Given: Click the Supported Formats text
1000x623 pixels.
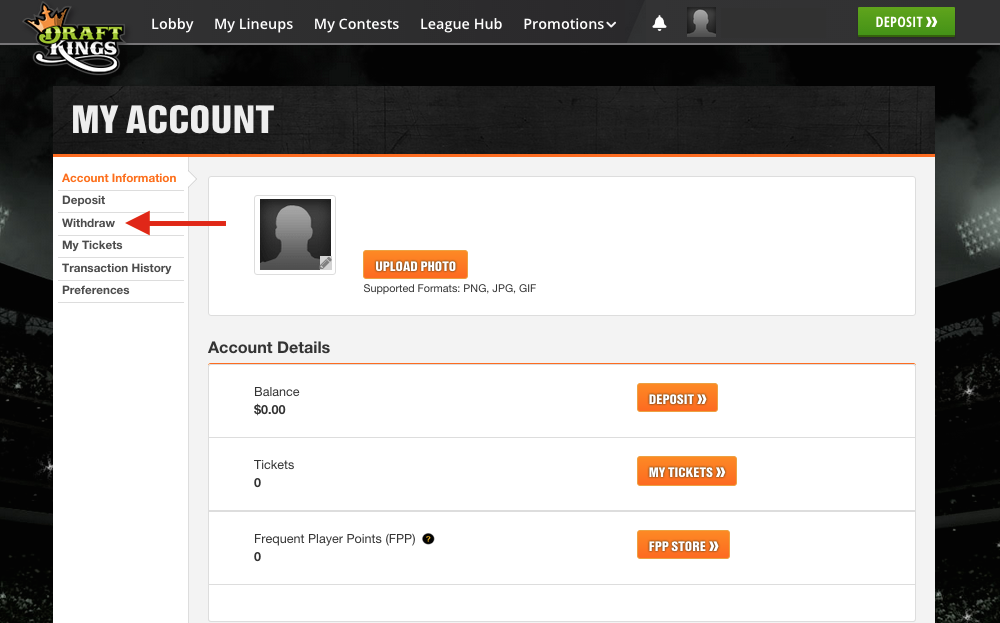Looking at the screenshot, I should click(450, 288).
